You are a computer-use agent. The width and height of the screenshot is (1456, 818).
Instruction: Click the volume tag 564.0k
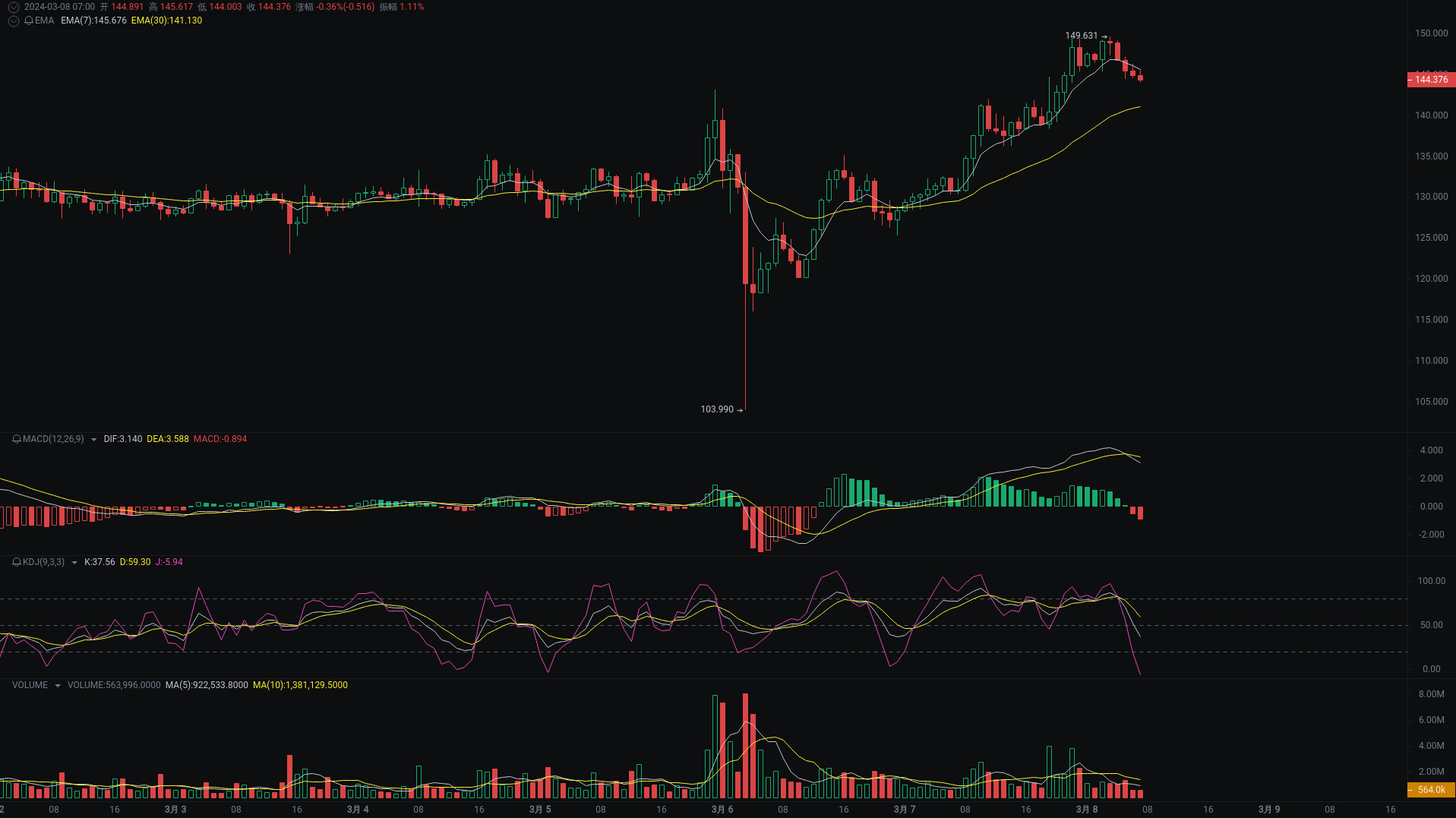click(x=1431, y=790)
